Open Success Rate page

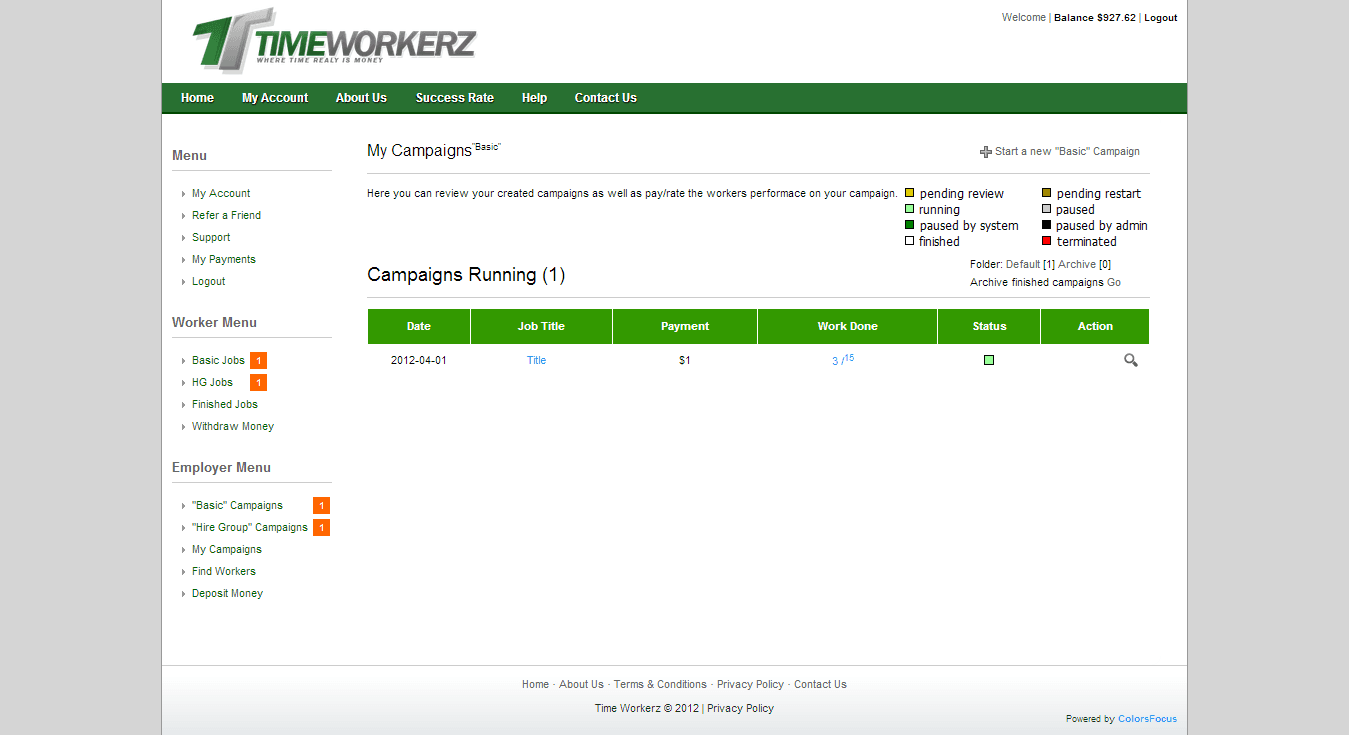[x=455, y=98]
